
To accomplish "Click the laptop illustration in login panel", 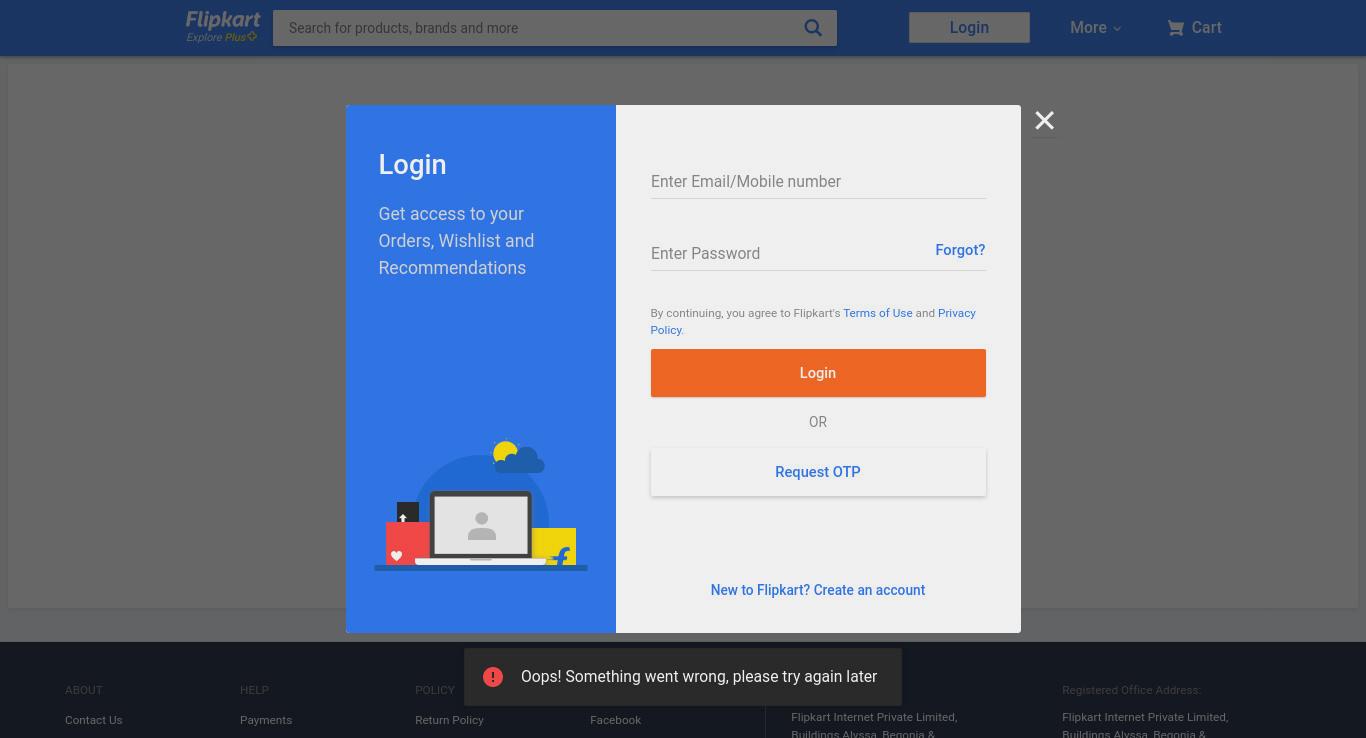I will pyautogui.click(x=481, y=527).
